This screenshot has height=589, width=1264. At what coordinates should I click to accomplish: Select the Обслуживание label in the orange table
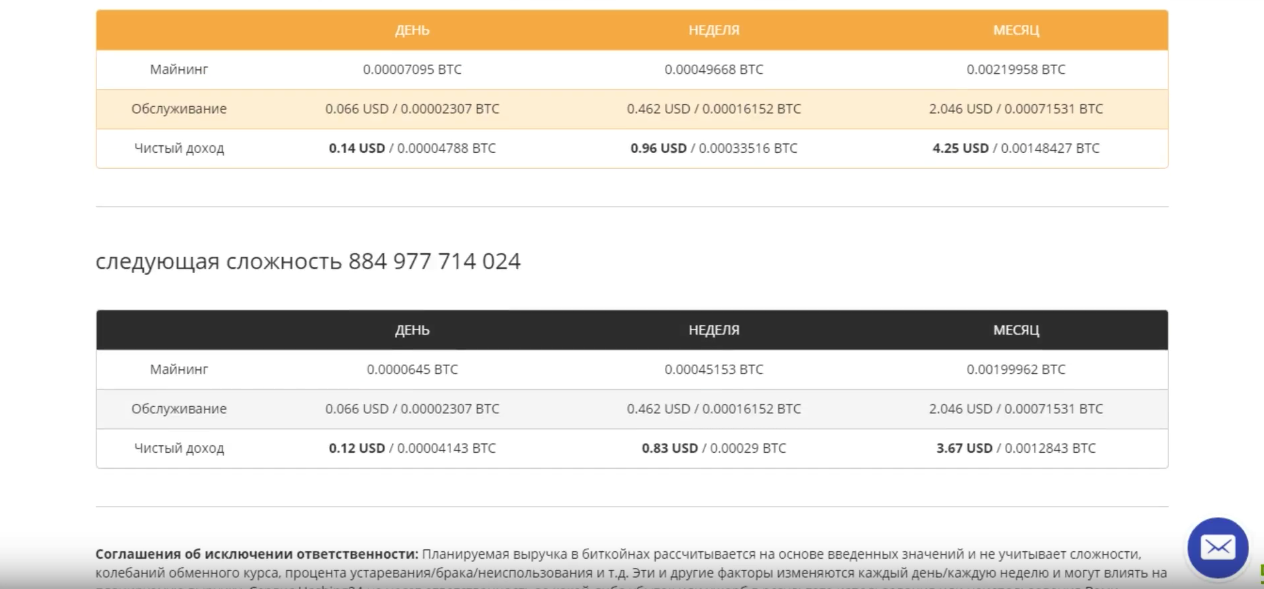tap(179, 109)
